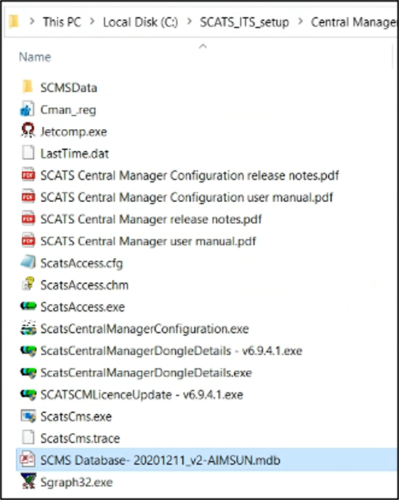Expand chevron after Local Disk (C:)
Image resolution: width=399 pixels, height=500 pixels.
pyautogui.click(x=189, y=22)
